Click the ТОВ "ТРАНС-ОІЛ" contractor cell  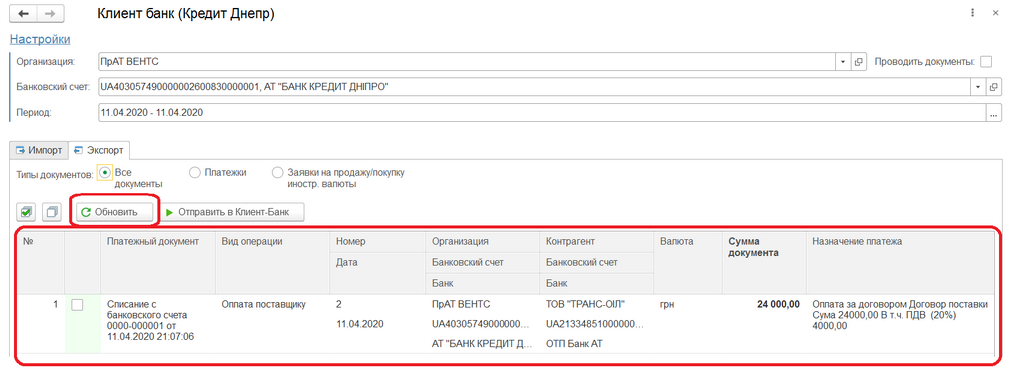pos(596,304)
